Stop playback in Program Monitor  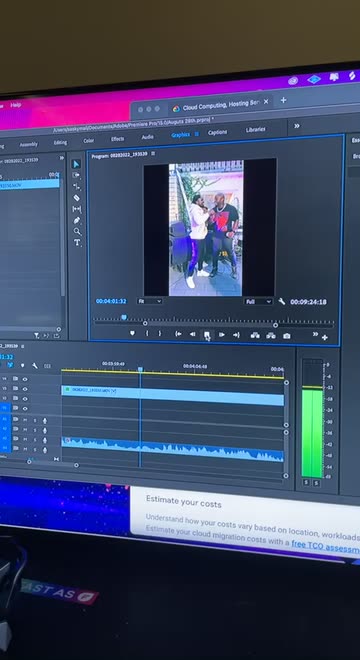pos(207,335)
